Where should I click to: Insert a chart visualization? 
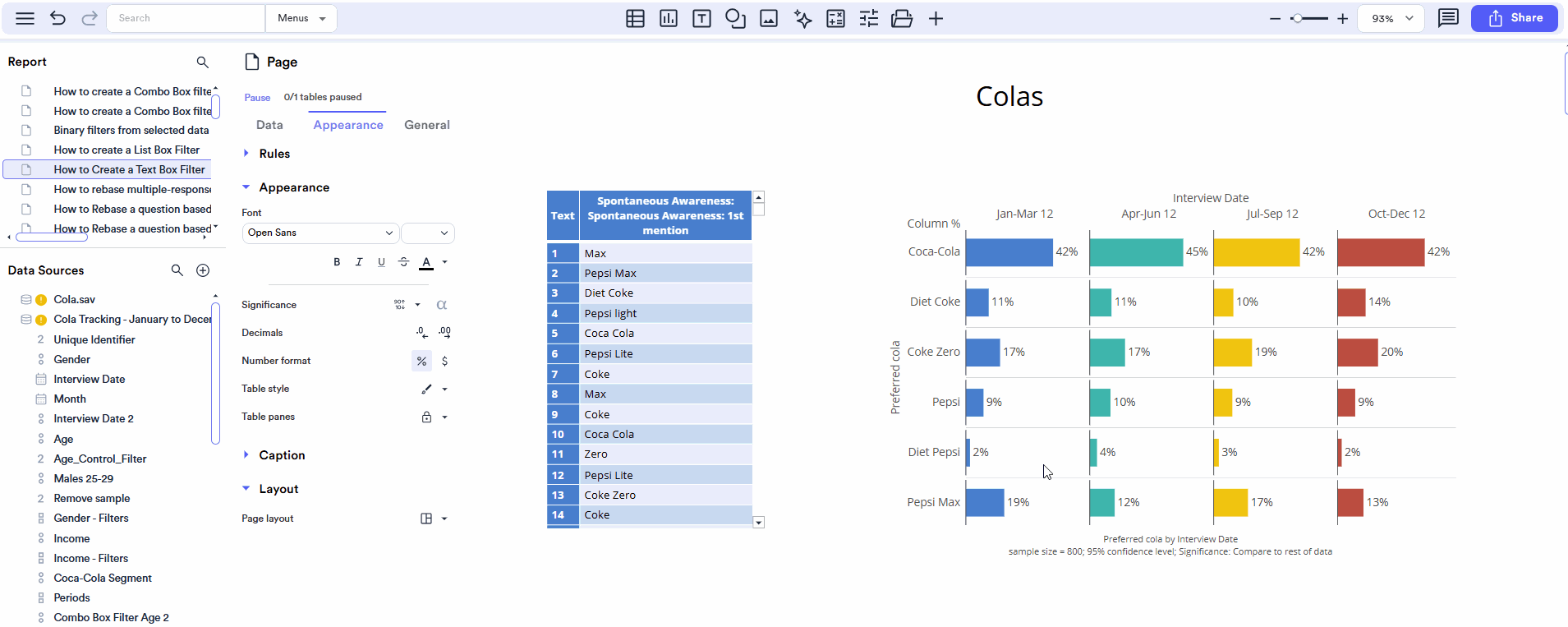[x=669, y=18]
